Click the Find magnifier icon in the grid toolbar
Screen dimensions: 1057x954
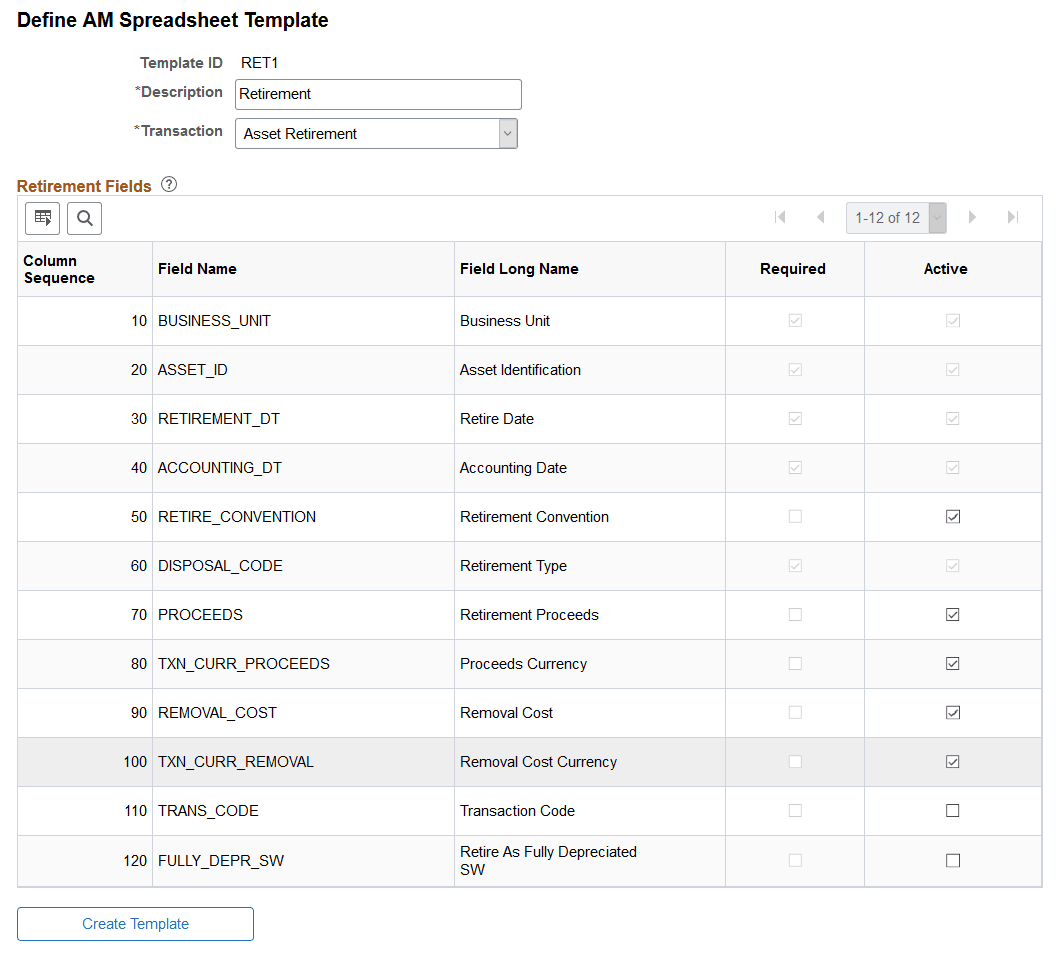click(84, 218)
